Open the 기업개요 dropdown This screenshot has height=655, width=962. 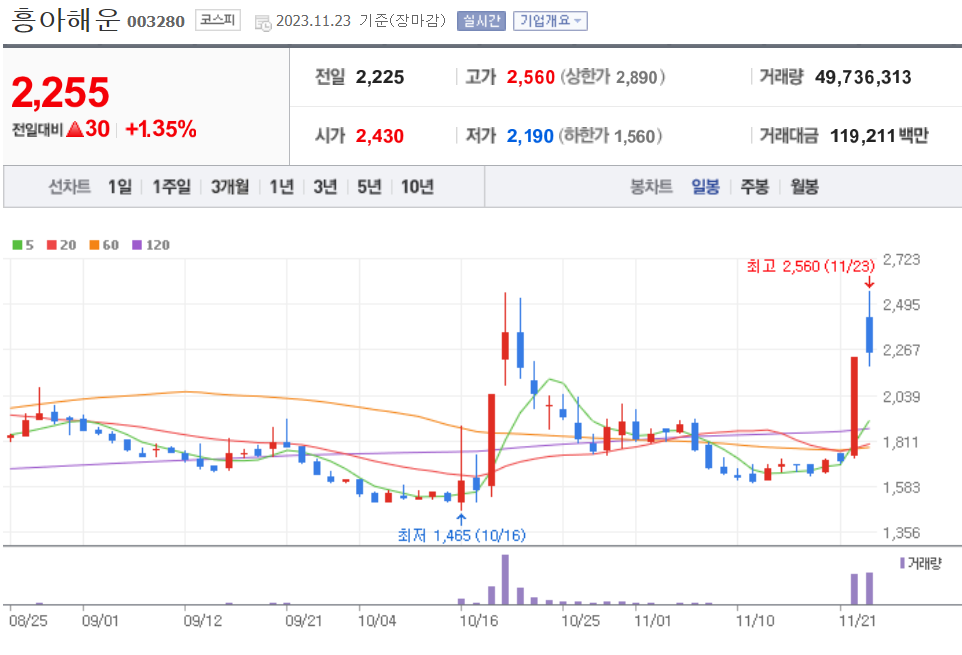[x=550, y=21]
